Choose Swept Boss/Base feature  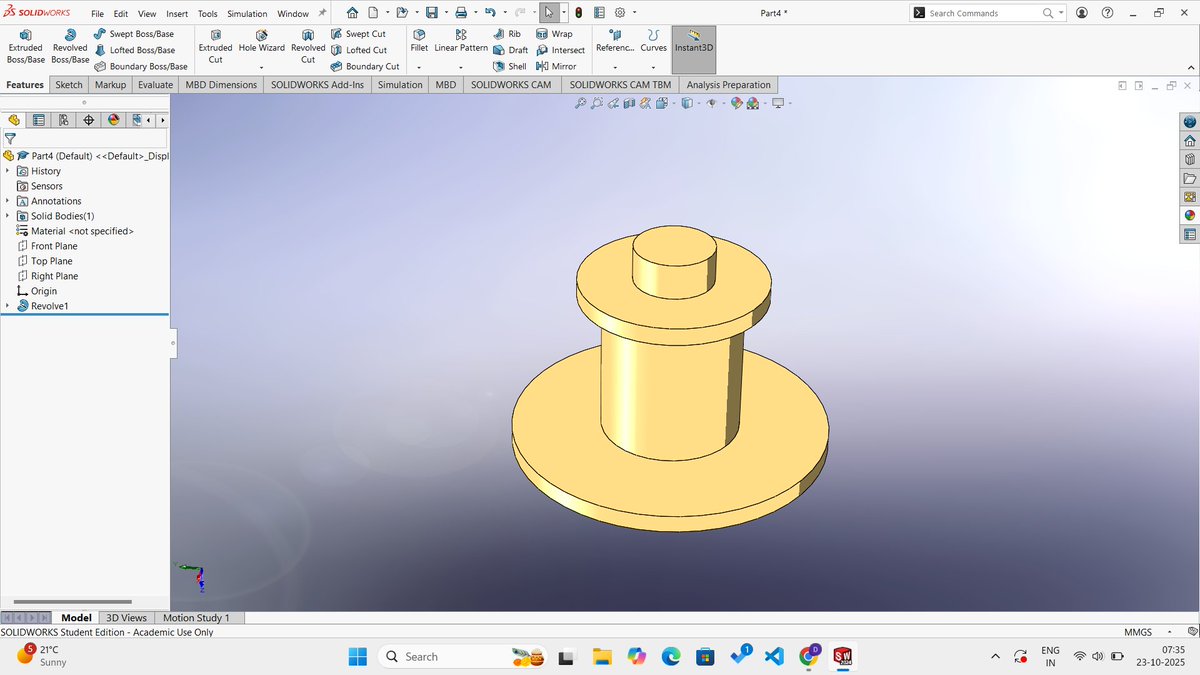click(x=133, y=34)
